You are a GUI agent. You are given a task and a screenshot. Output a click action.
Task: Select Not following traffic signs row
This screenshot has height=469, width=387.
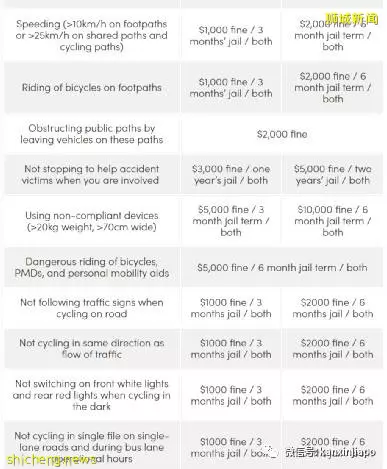tap(194, 308)
